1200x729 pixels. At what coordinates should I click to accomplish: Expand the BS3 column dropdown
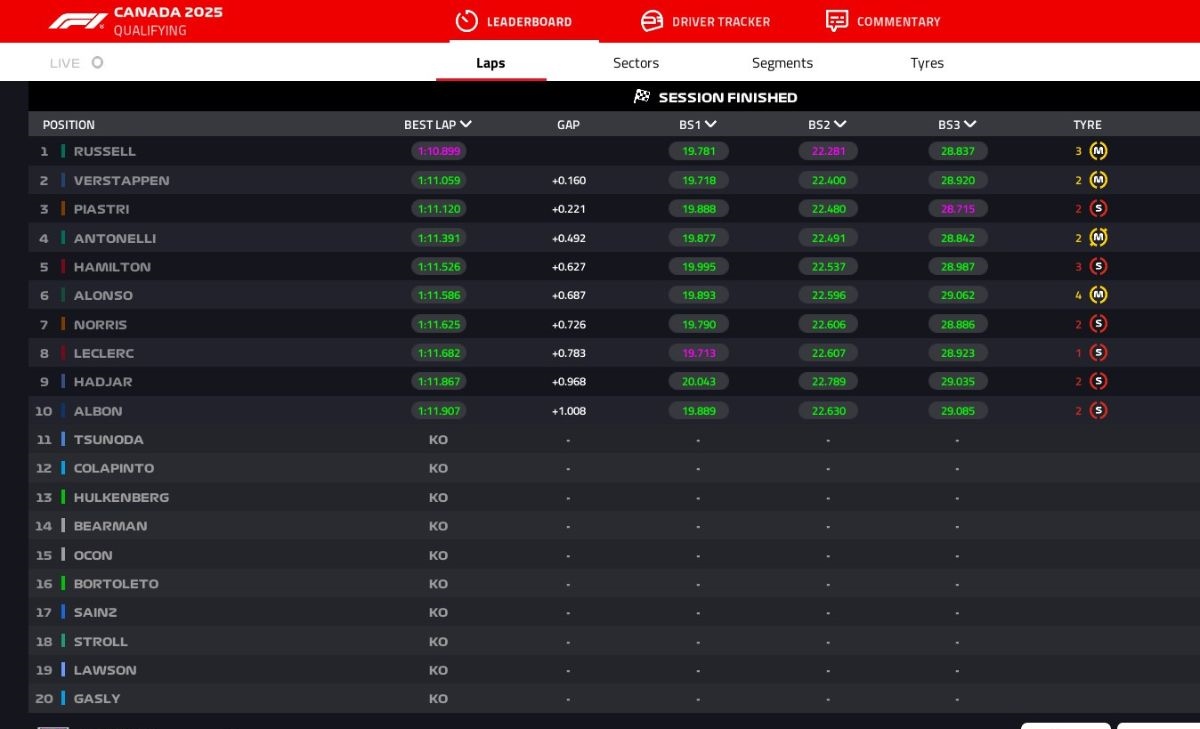tap(970, 125)
